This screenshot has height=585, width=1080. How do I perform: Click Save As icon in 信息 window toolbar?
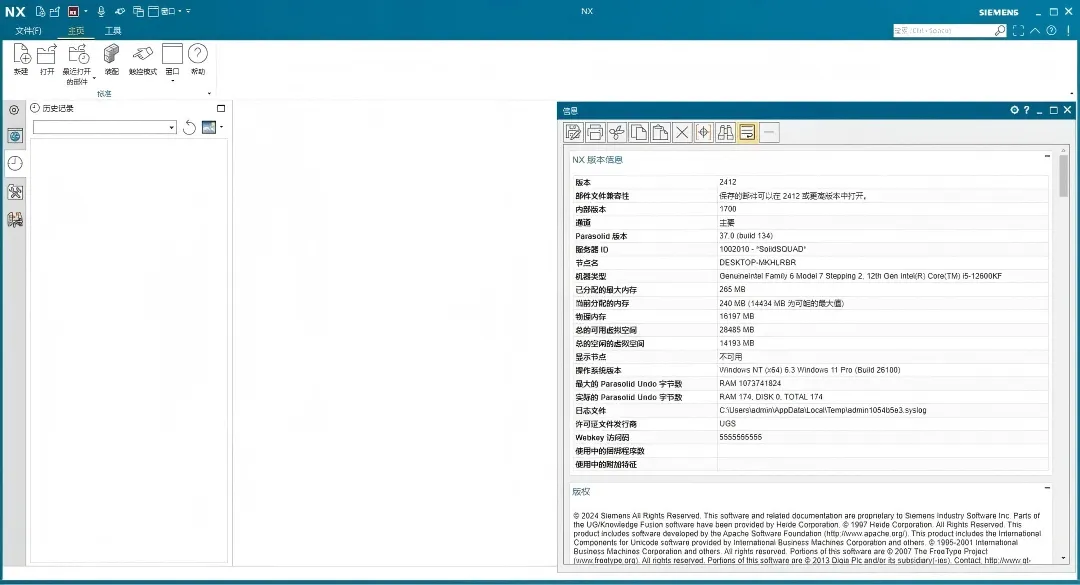point(573,132)
